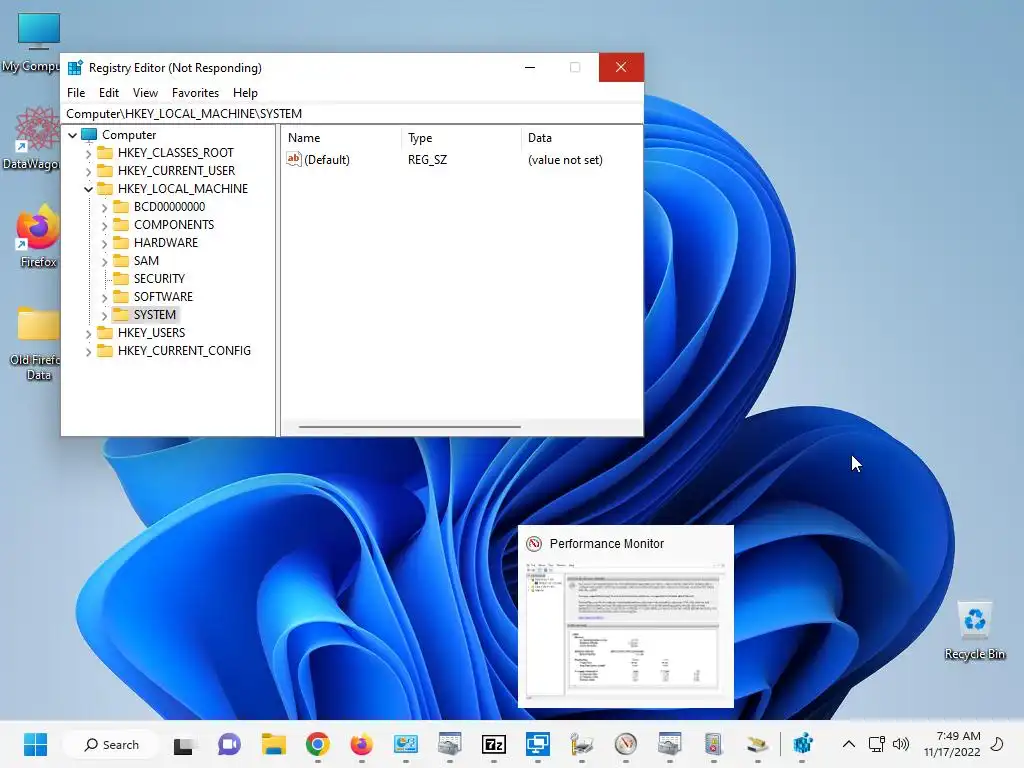Viewport: 1024px width, 768px height.
Task: Open the Help menu
Action: coord(245,93)
